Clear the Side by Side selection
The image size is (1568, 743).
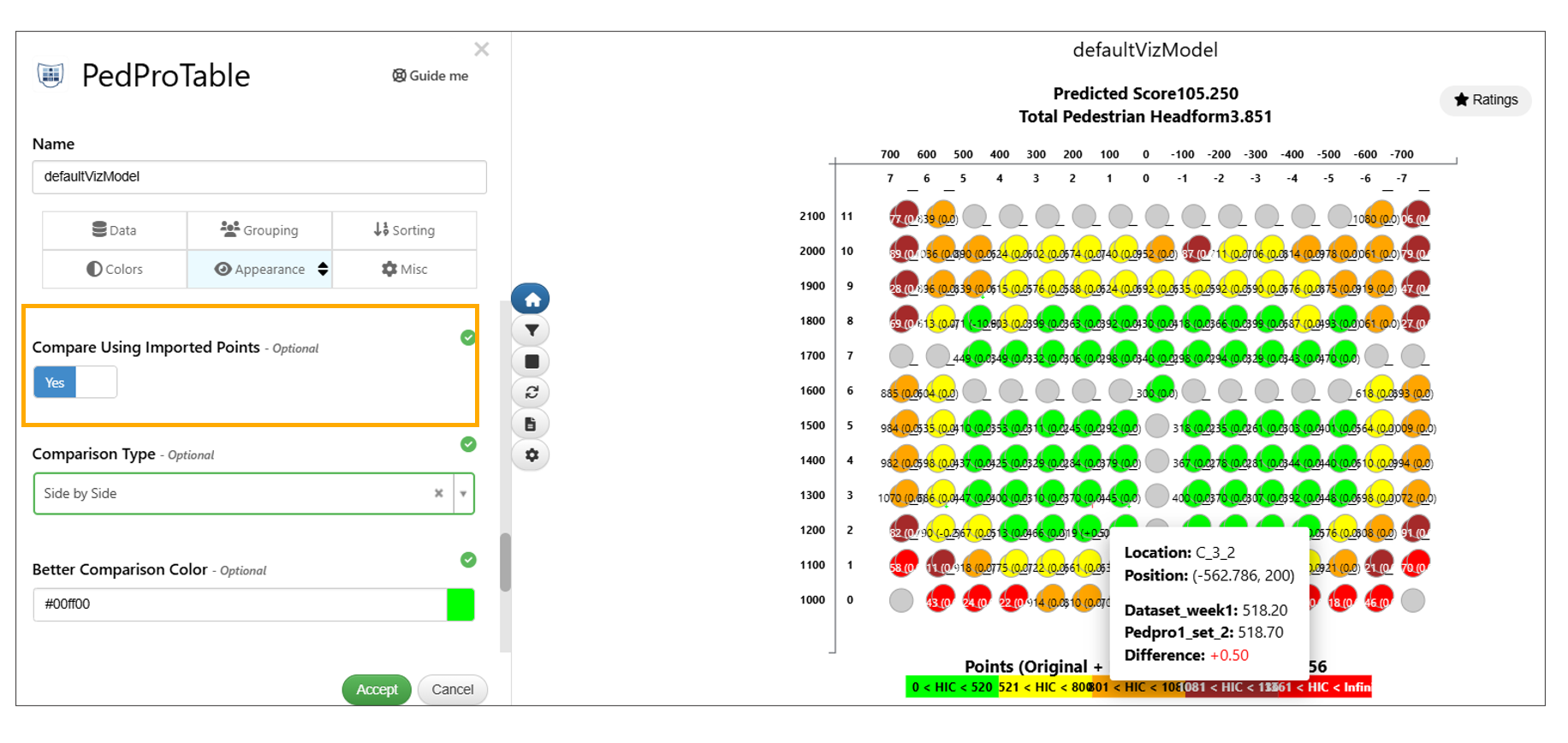coord(438,494)
